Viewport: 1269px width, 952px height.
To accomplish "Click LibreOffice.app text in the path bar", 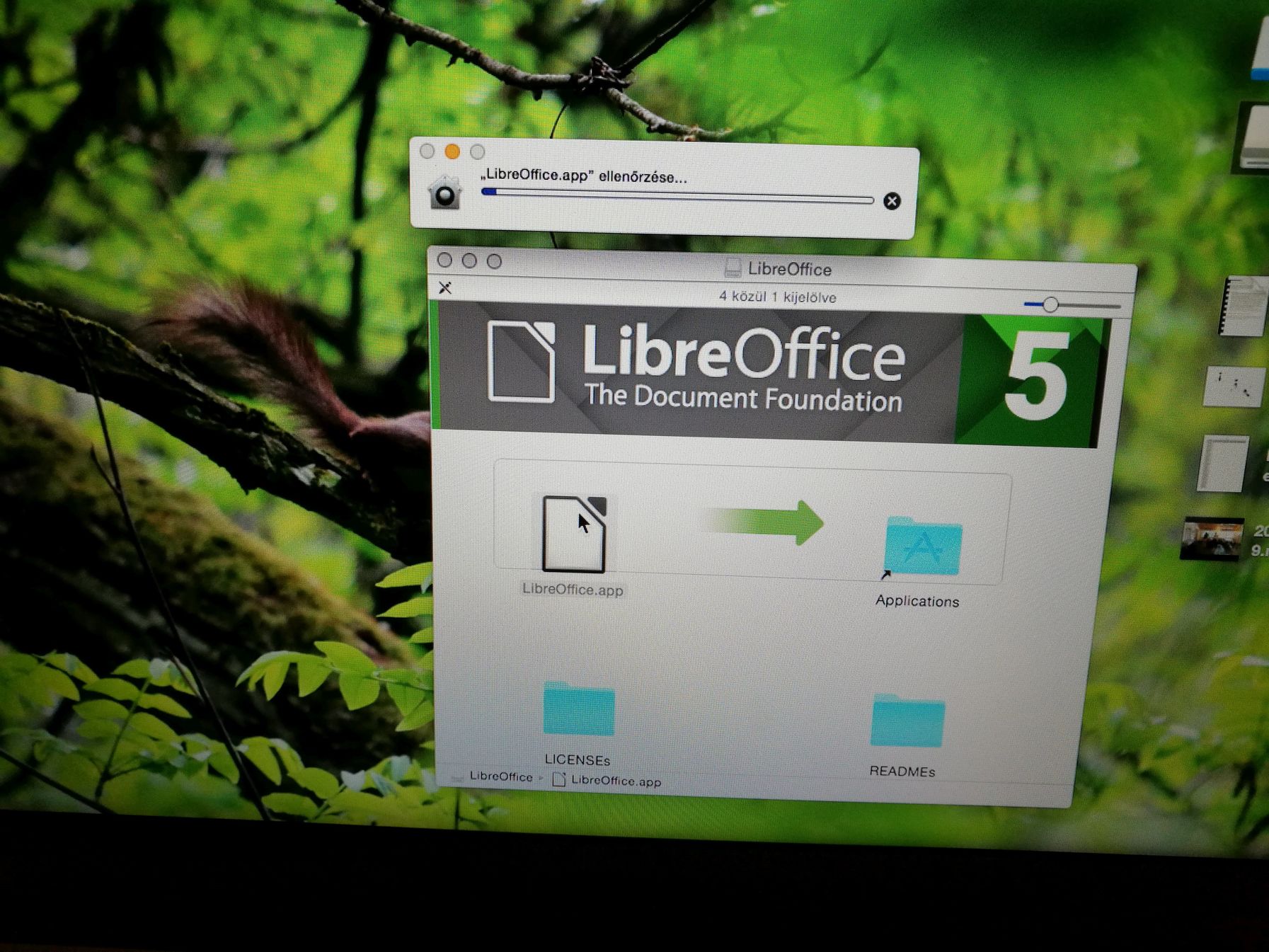I will point(616,781).
